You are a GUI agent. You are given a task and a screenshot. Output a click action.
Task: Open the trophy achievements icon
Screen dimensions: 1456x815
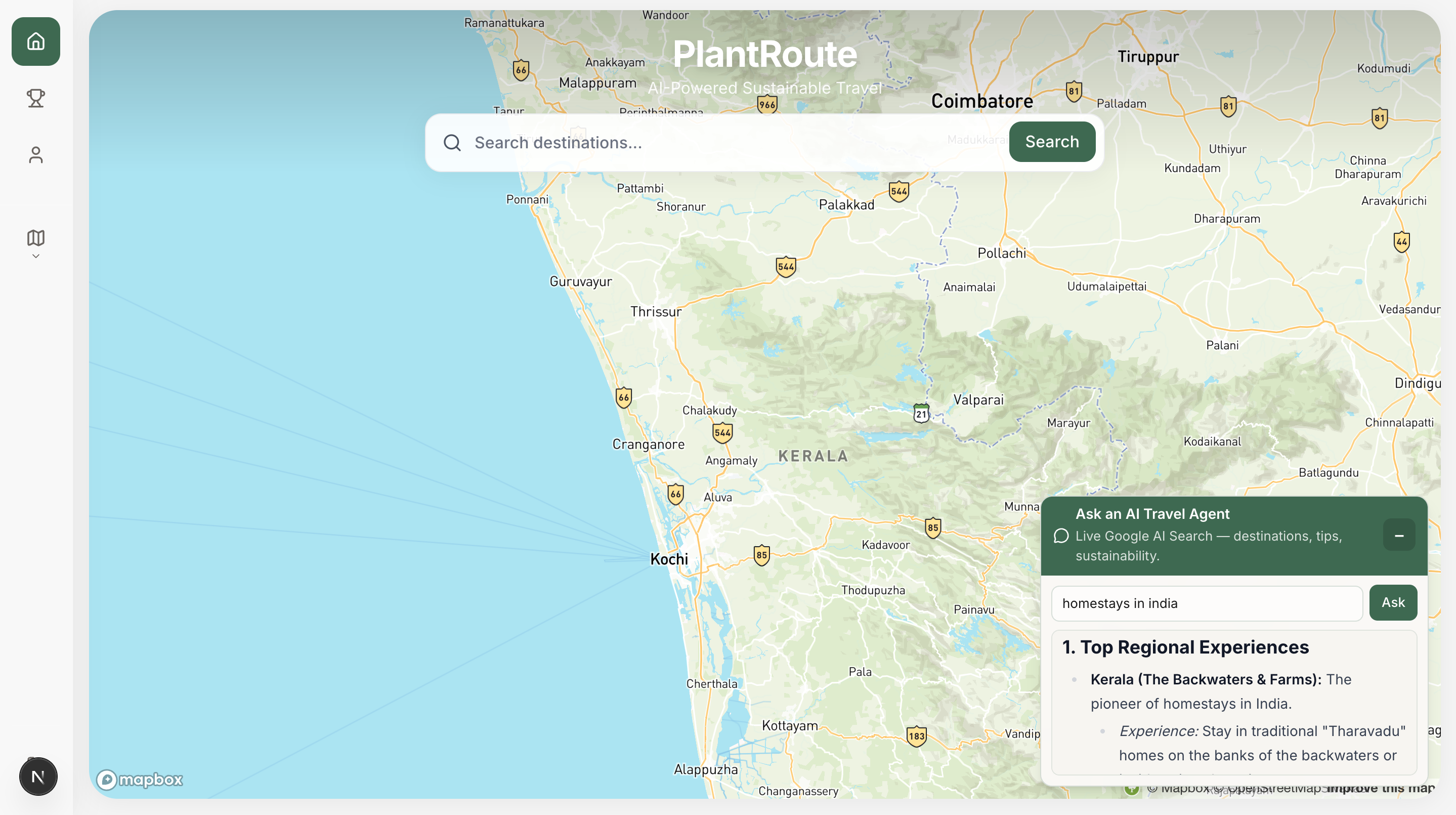(35, 98)
